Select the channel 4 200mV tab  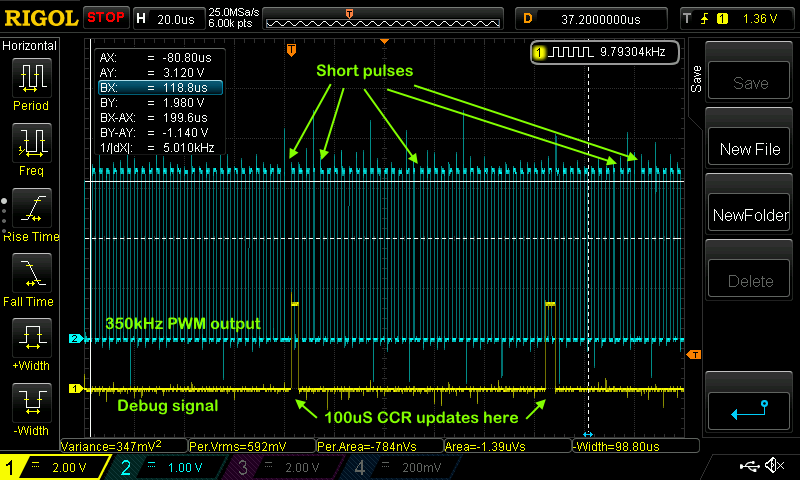tap(403, 467)
